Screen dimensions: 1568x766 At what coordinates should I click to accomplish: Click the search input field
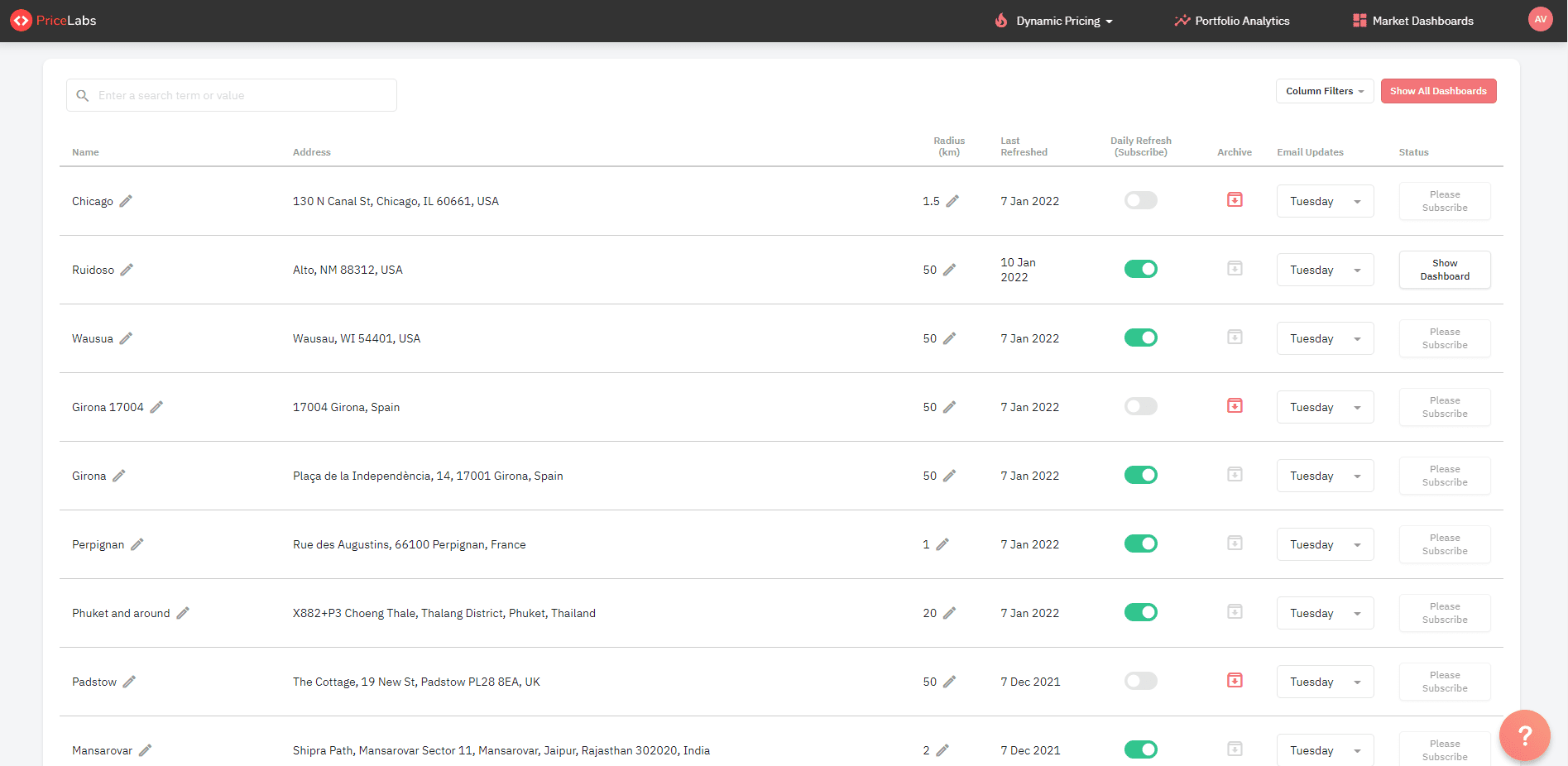tap(231, 94)
